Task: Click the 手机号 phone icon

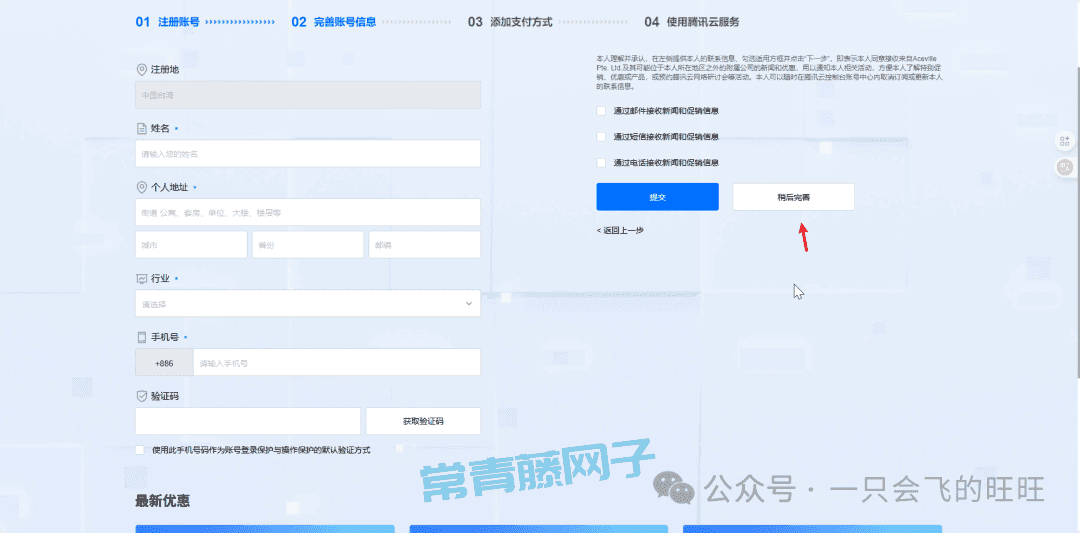Action: point(142,337)
